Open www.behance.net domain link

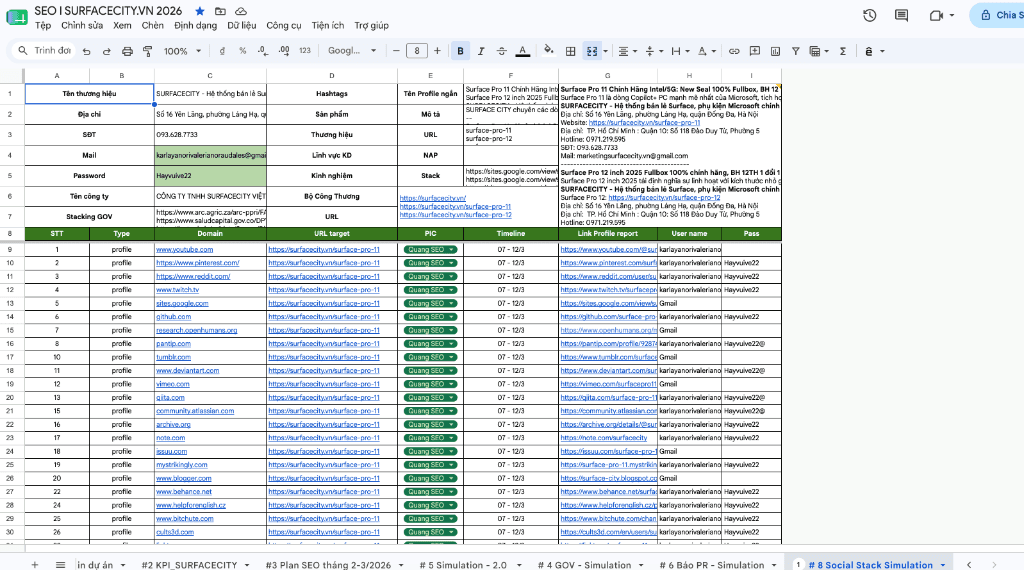184,492
